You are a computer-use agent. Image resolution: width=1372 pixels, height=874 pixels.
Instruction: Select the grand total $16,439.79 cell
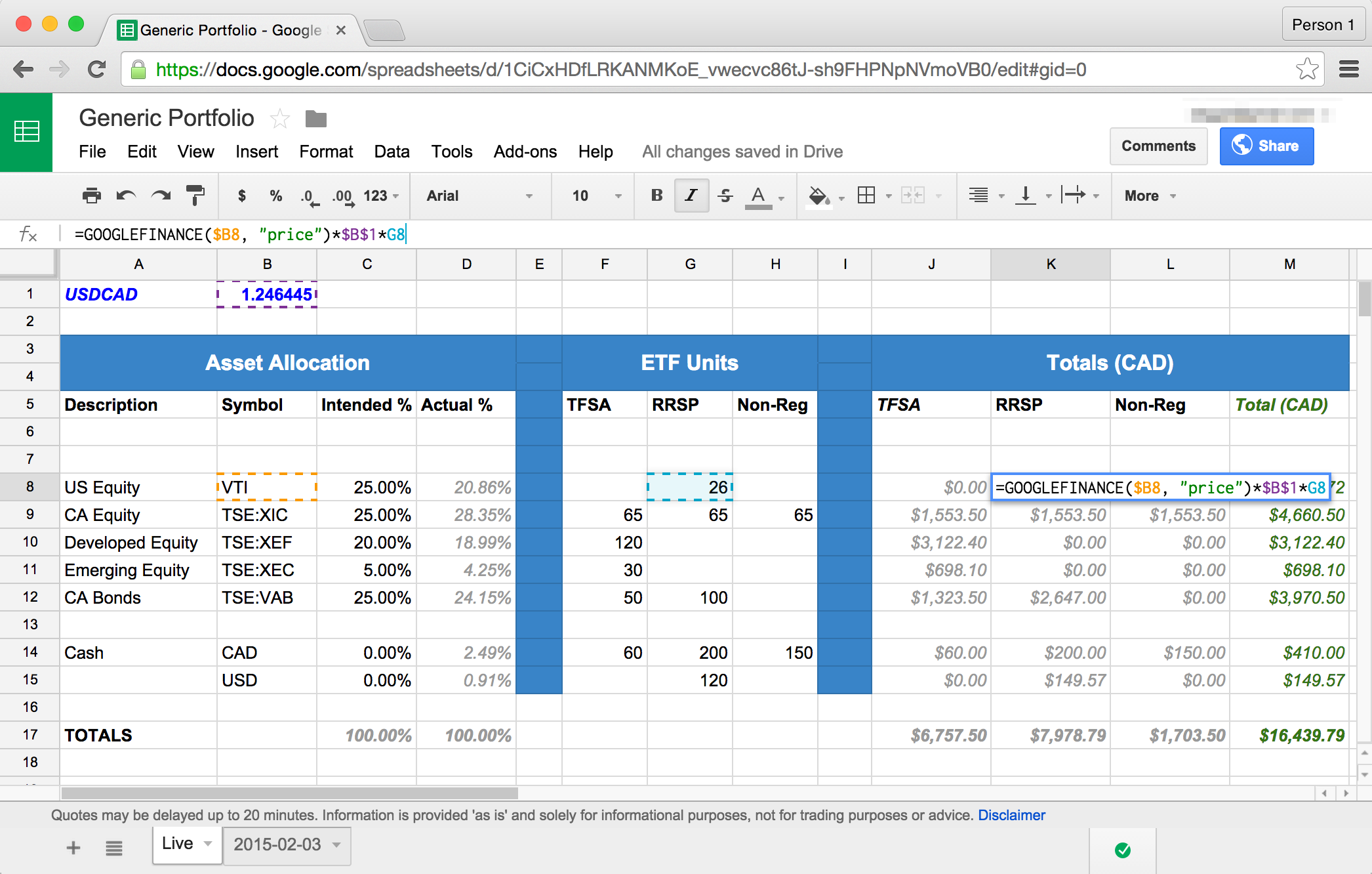1289,736
